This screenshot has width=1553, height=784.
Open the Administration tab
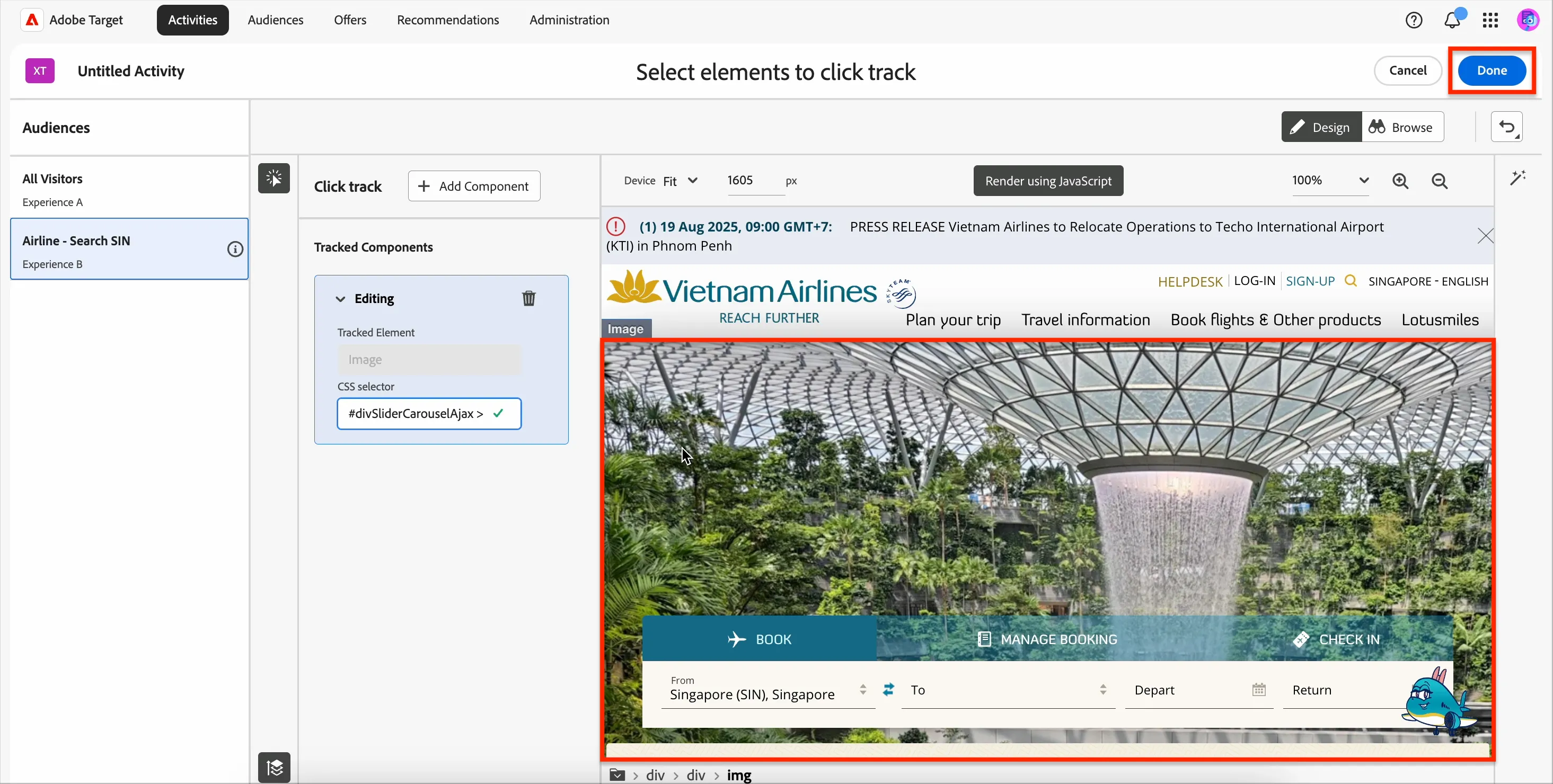[569, 20]
